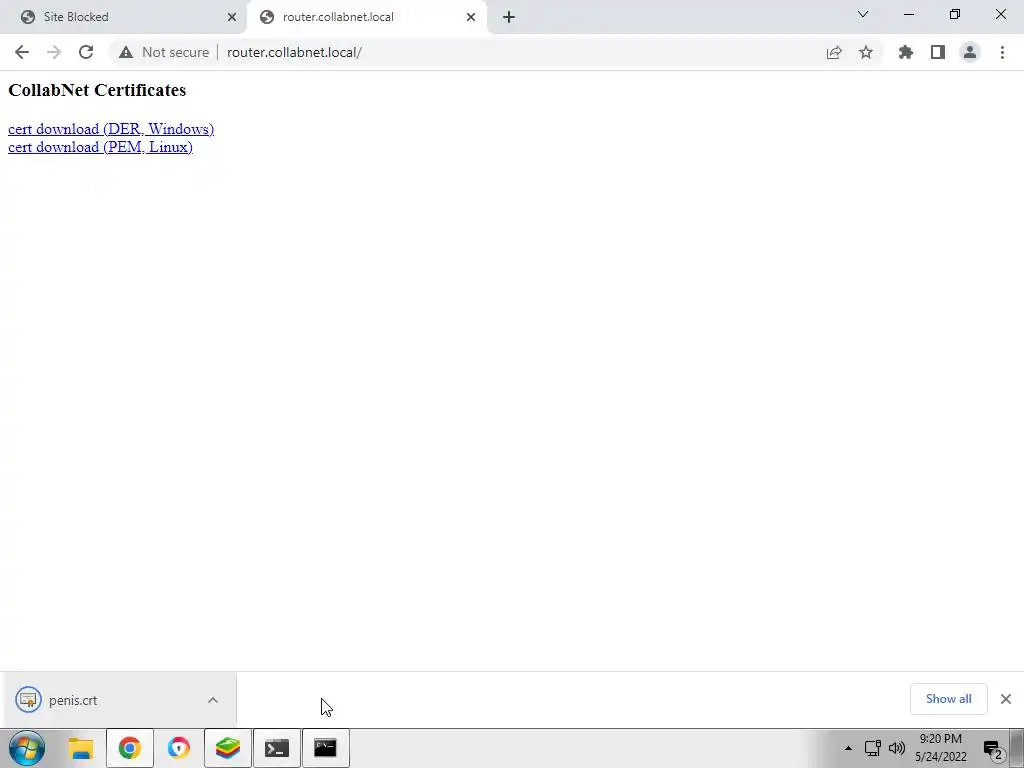Click the volume speaker tray icon
The image size is (1024, 768).
point(897,748)
